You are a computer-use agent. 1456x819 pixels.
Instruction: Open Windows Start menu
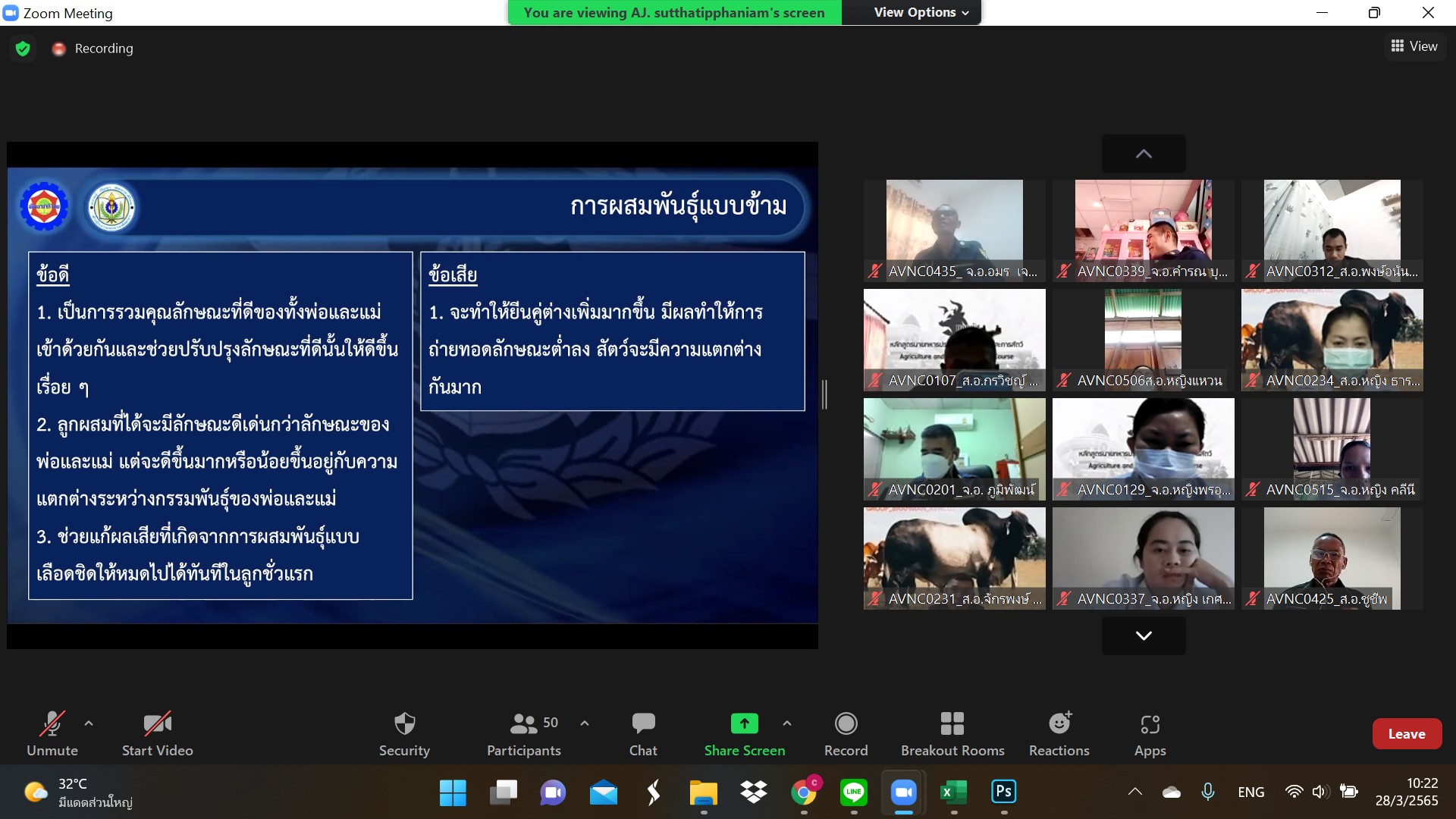pyautogui.click(x=453, y=792)
